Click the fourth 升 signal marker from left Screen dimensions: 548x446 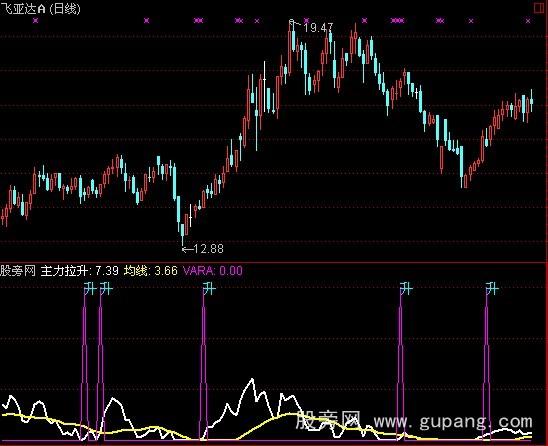click(406, 289)
